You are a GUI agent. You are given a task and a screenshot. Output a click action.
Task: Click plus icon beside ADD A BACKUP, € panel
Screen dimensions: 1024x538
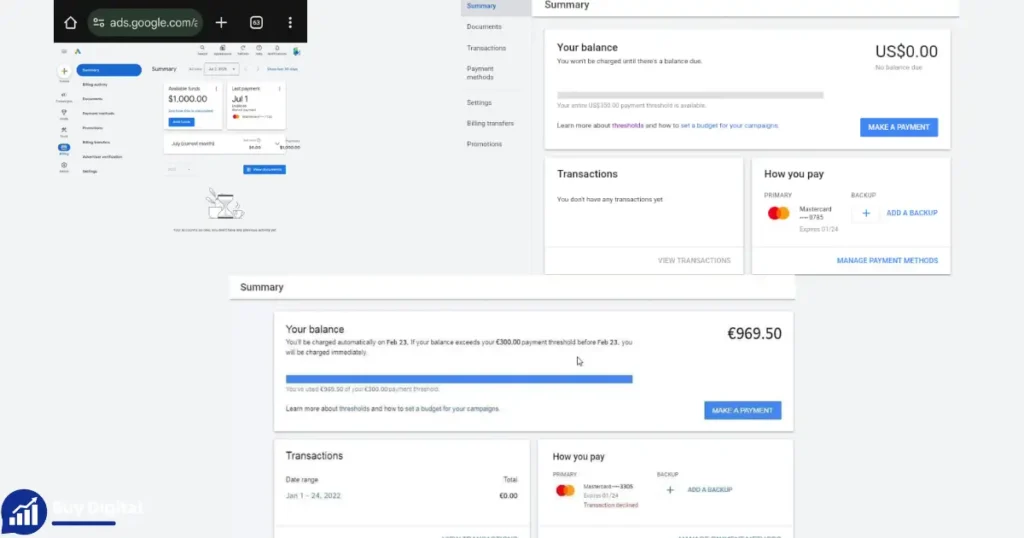point(670,490)
